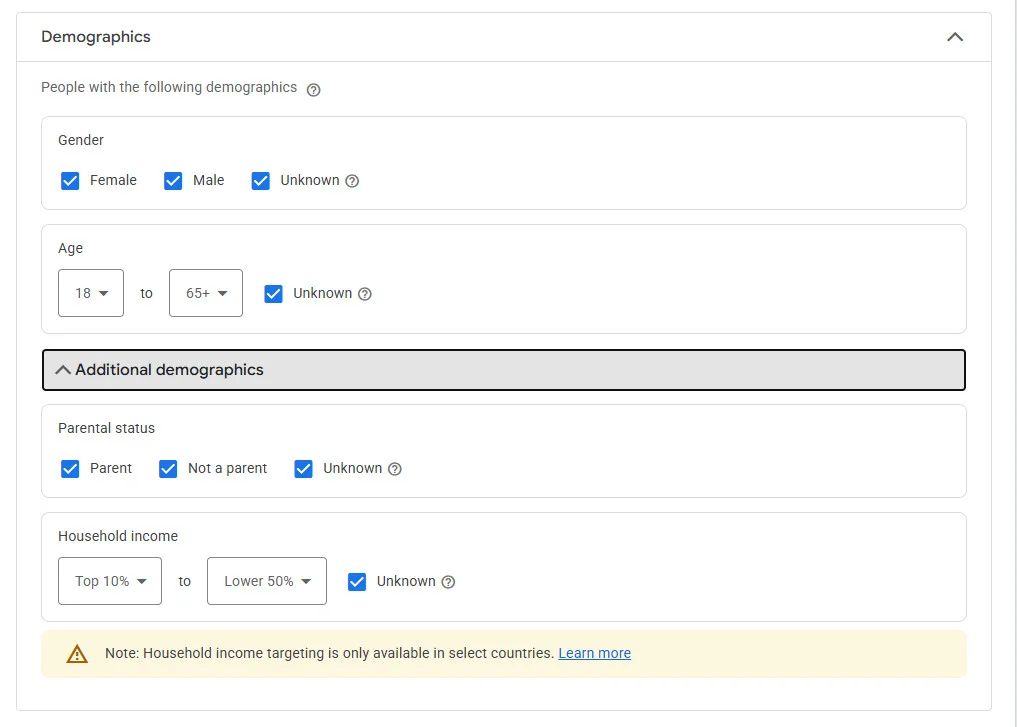The width and height of the screenshot is (1017, 727).
Task: Click help icon beside Household income Unknown
Action: [x=448, y=582]
